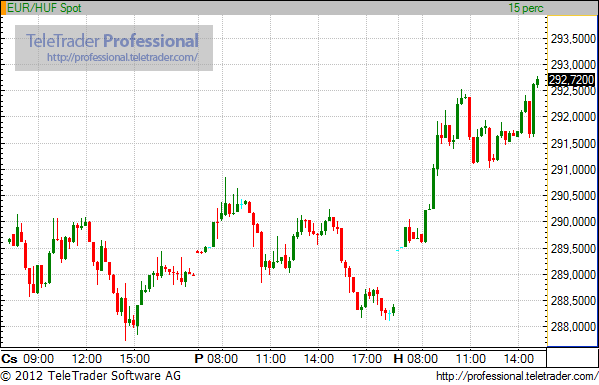Click the 290,5000 price axis label
This screenshot has height=385, width=599.
point(573,196)
